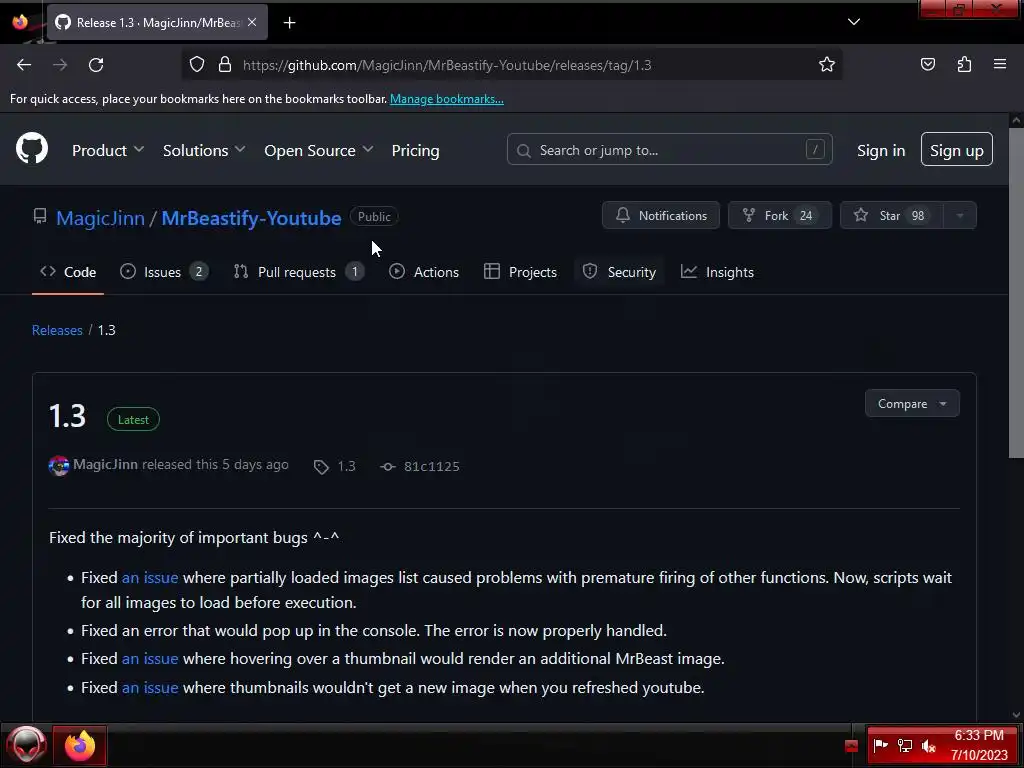Open the MrBeastify-Youtube repository link
The image size is (1024, 768).
click(251, 217)
